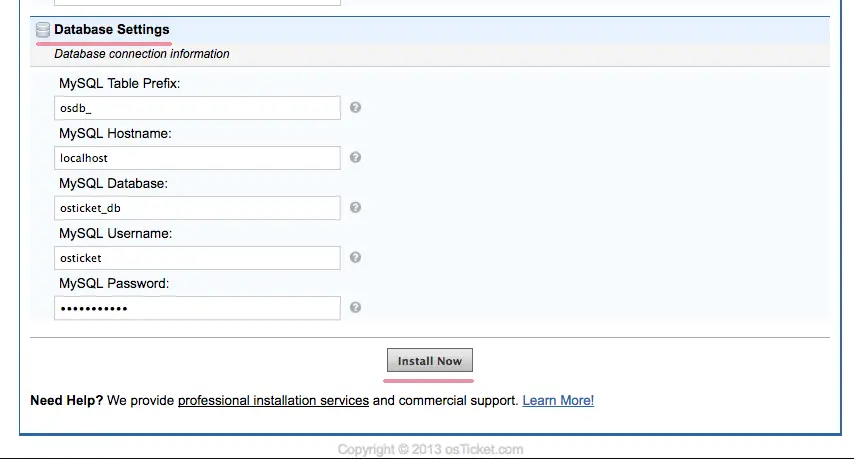Select the MySQL Database field with osticket_db
Viewport: 854px width, 459px height.
pos(197,208)
